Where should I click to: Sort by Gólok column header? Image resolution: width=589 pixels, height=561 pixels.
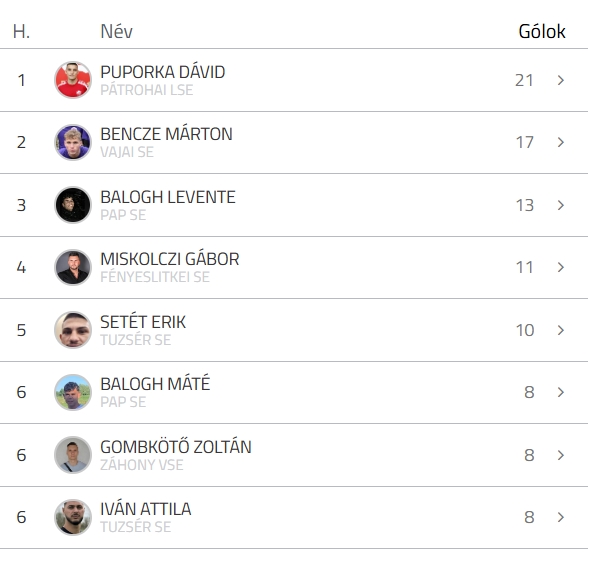(542, 31)
